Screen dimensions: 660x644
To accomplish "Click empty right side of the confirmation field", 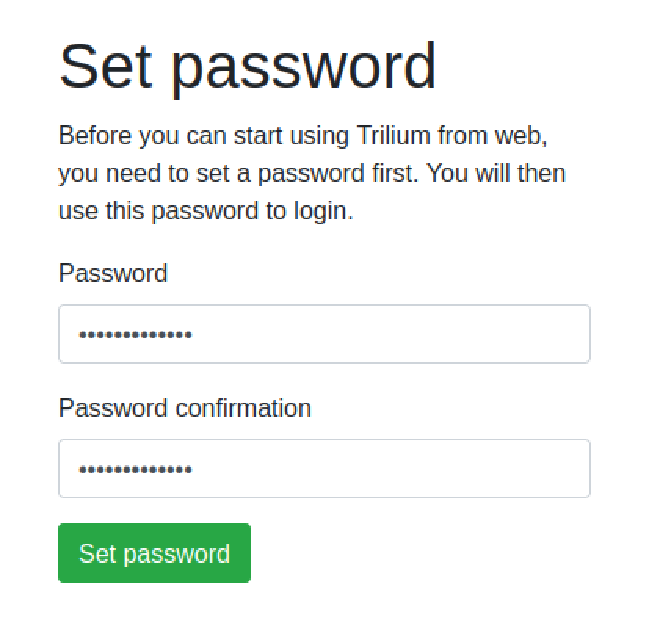I will [480, 468].
